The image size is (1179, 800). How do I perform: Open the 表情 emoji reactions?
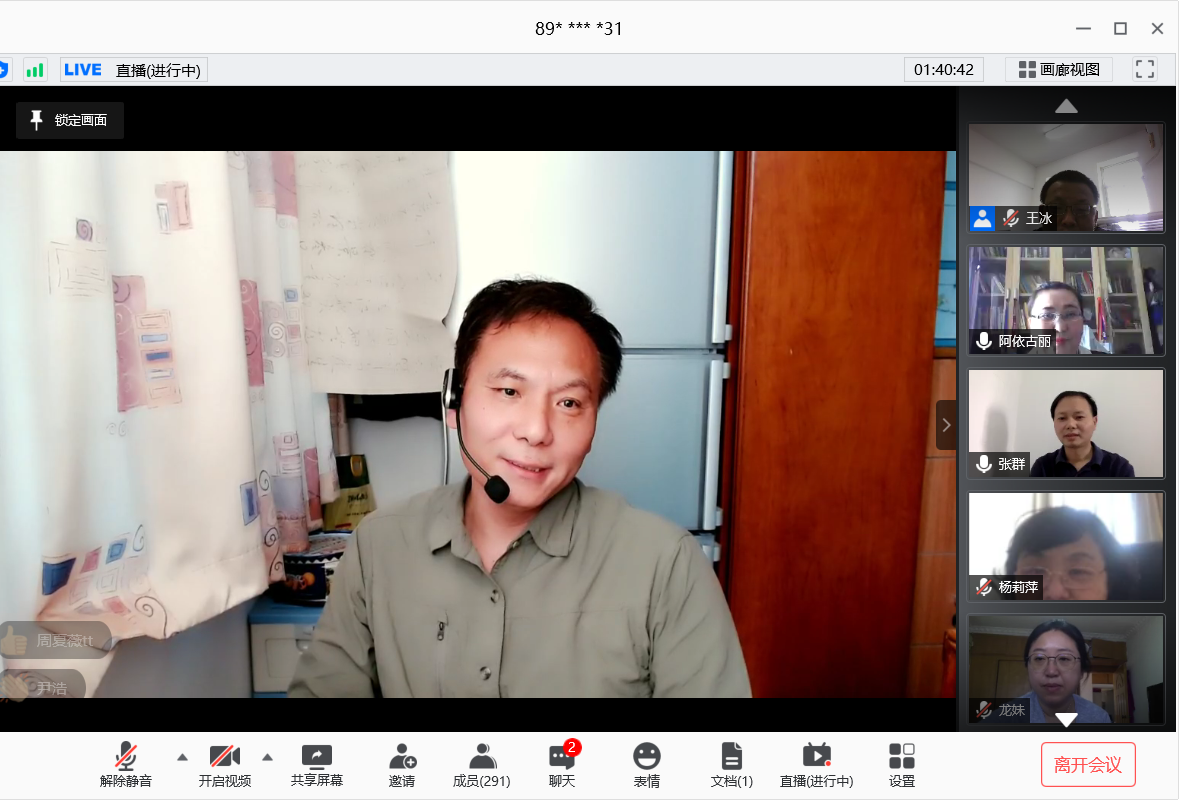pos(647,765)
